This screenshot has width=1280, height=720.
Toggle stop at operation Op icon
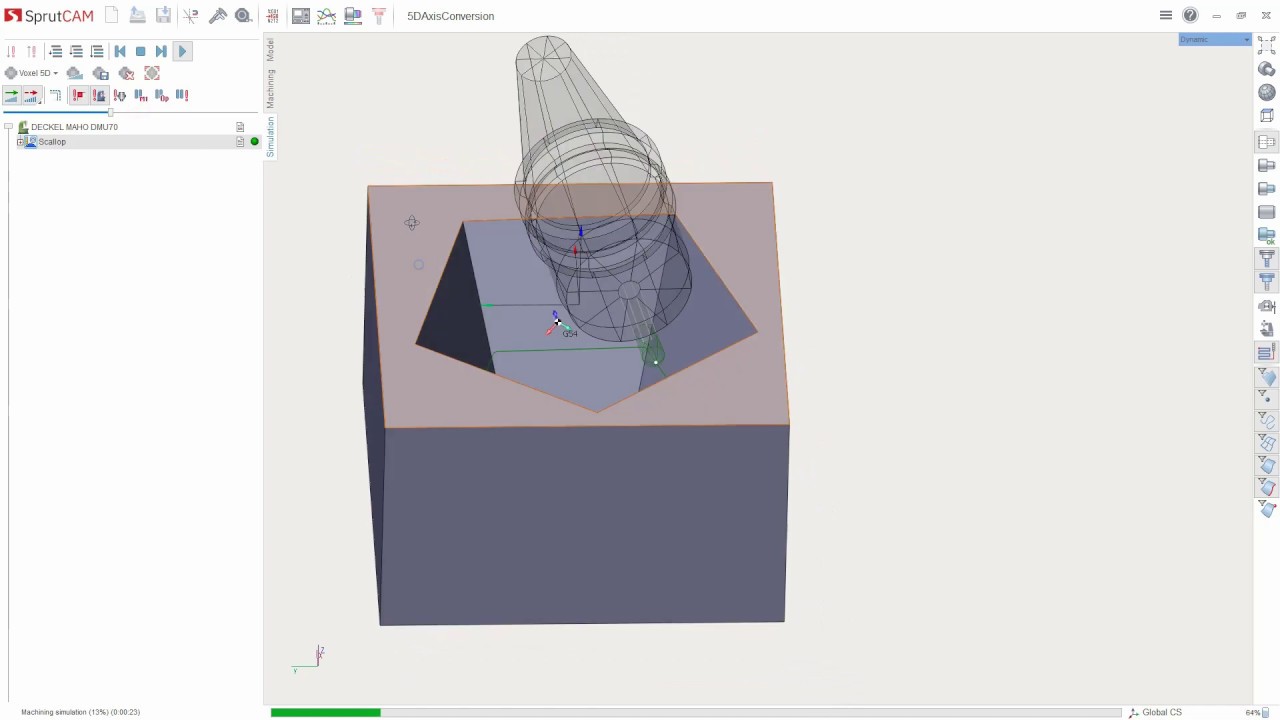click(x=161, y=95)
